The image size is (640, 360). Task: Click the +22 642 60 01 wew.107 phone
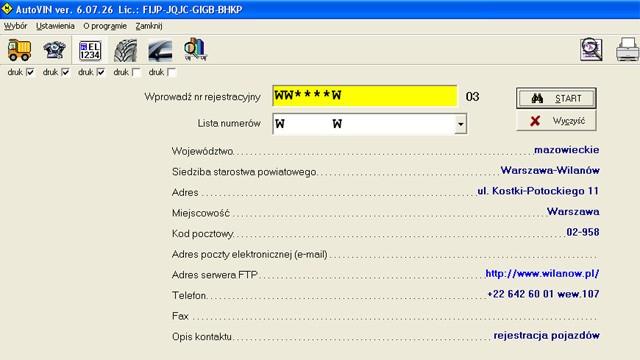[543, 294]
